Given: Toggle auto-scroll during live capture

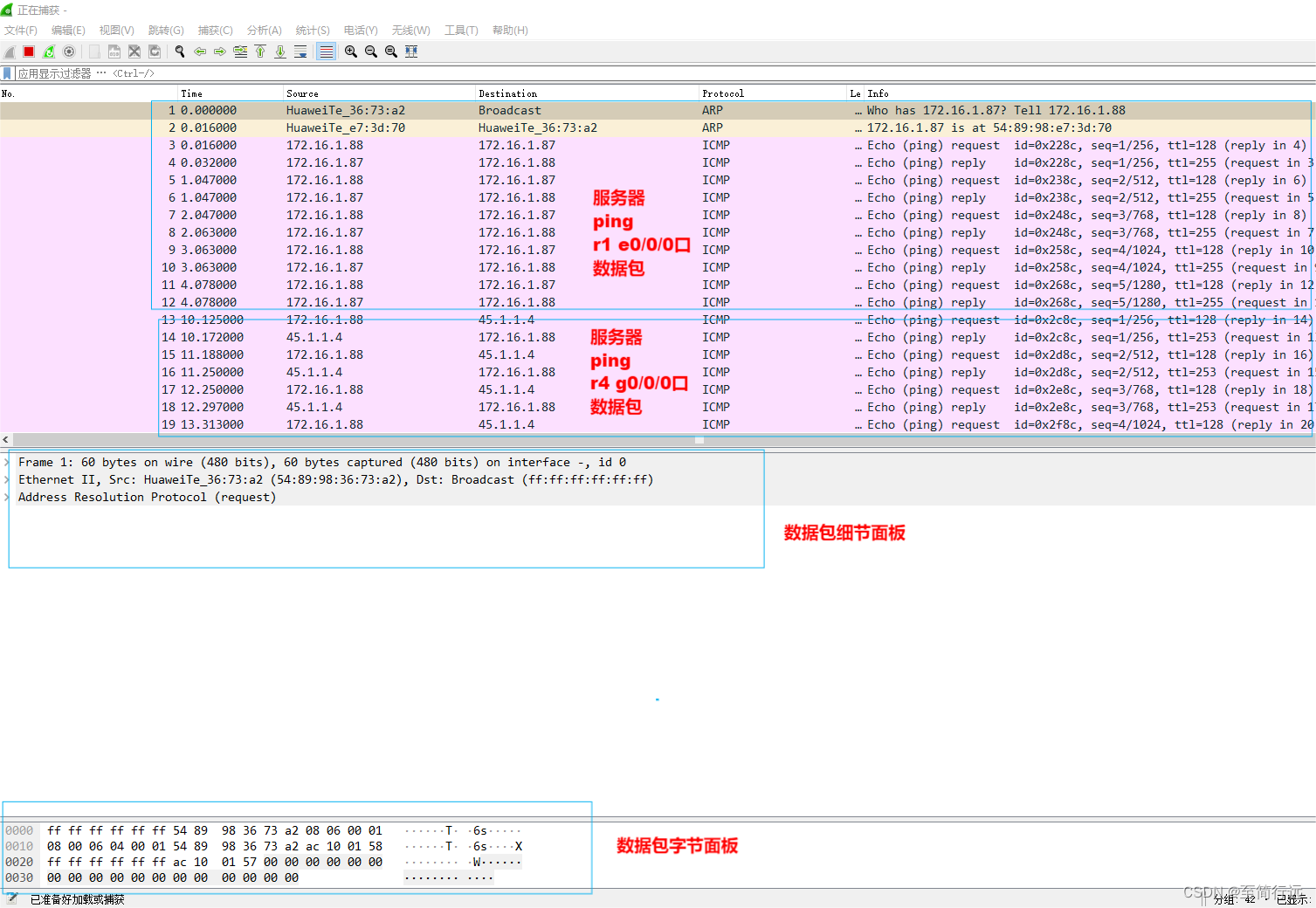Looking at the screenshot, I should (300, 52).
